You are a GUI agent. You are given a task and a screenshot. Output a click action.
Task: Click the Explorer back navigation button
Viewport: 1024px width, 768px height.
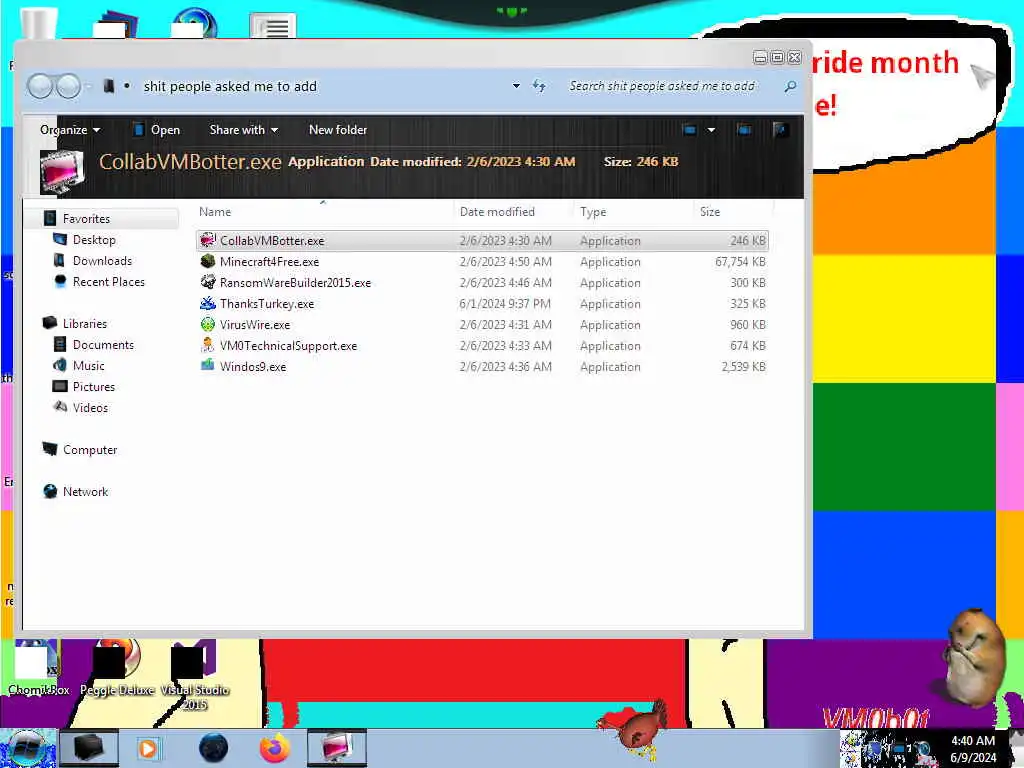[x=40, y=86]
